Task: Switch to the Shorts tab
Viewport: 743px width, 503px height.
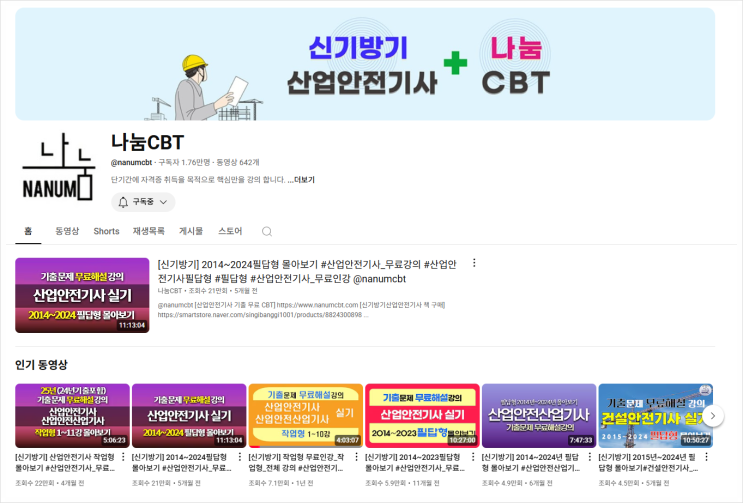Action: pos(106,231)
